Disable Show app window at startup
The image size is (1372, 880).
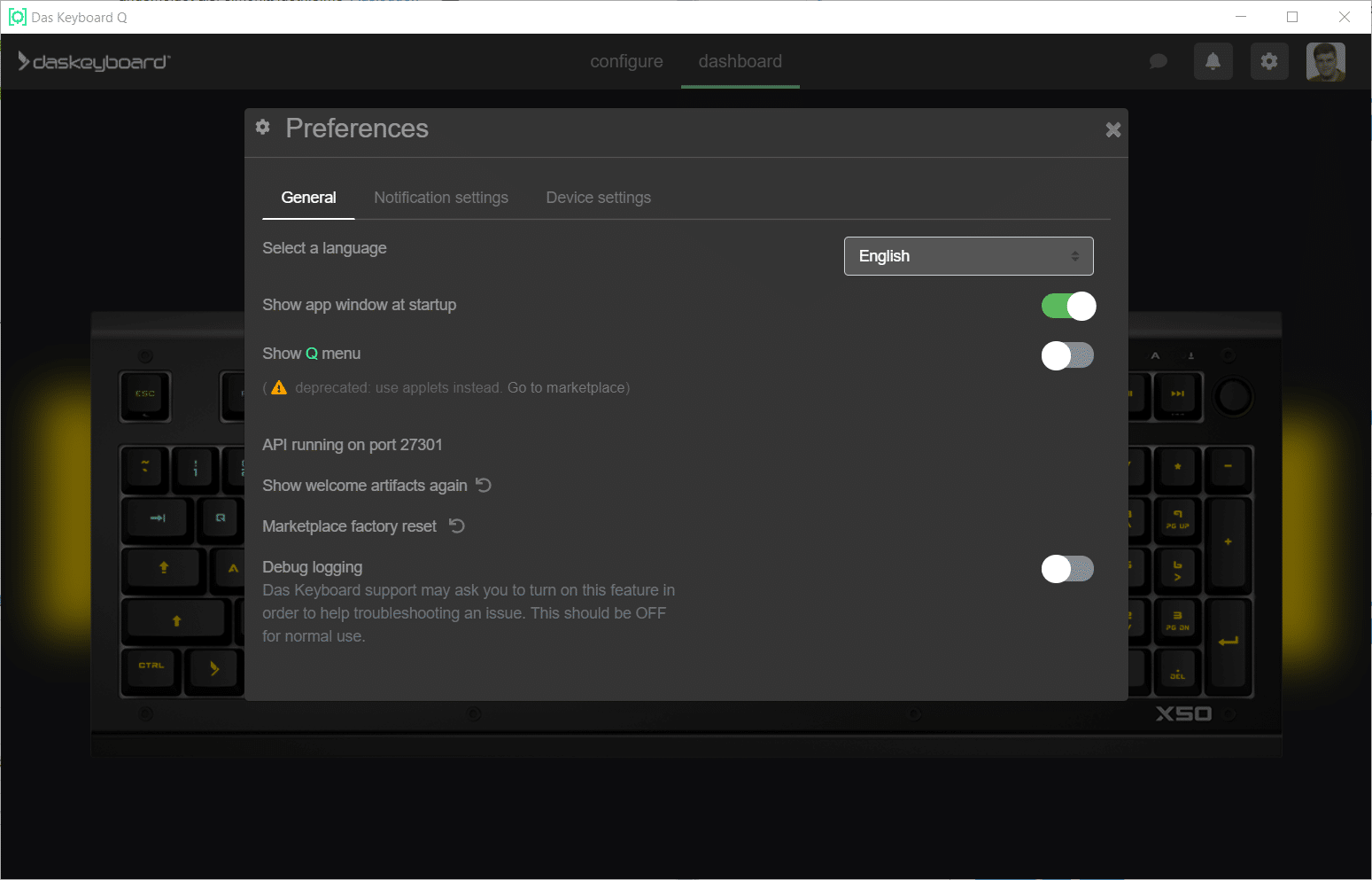tap(1067, 306)
